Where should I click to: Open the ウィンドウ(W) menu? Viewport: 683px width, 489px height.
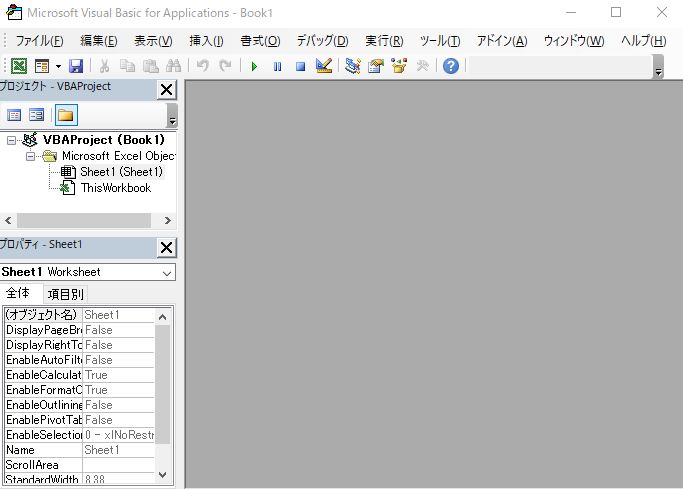point(574,41)
